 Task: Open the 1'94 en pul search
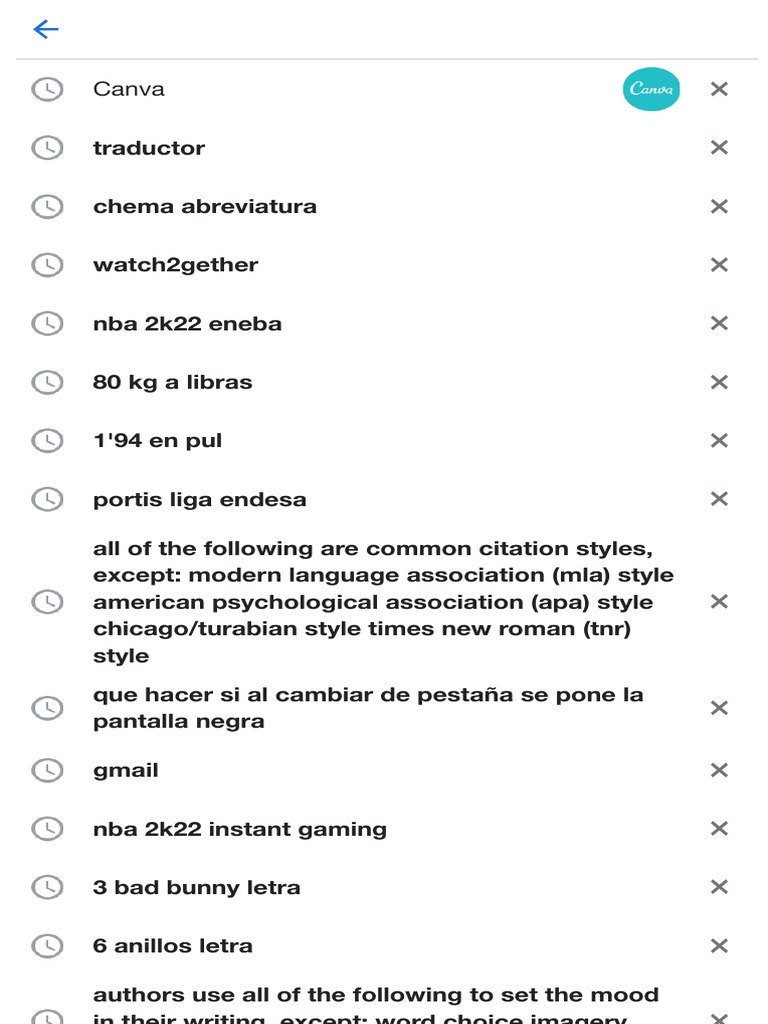tap(157, 441)
